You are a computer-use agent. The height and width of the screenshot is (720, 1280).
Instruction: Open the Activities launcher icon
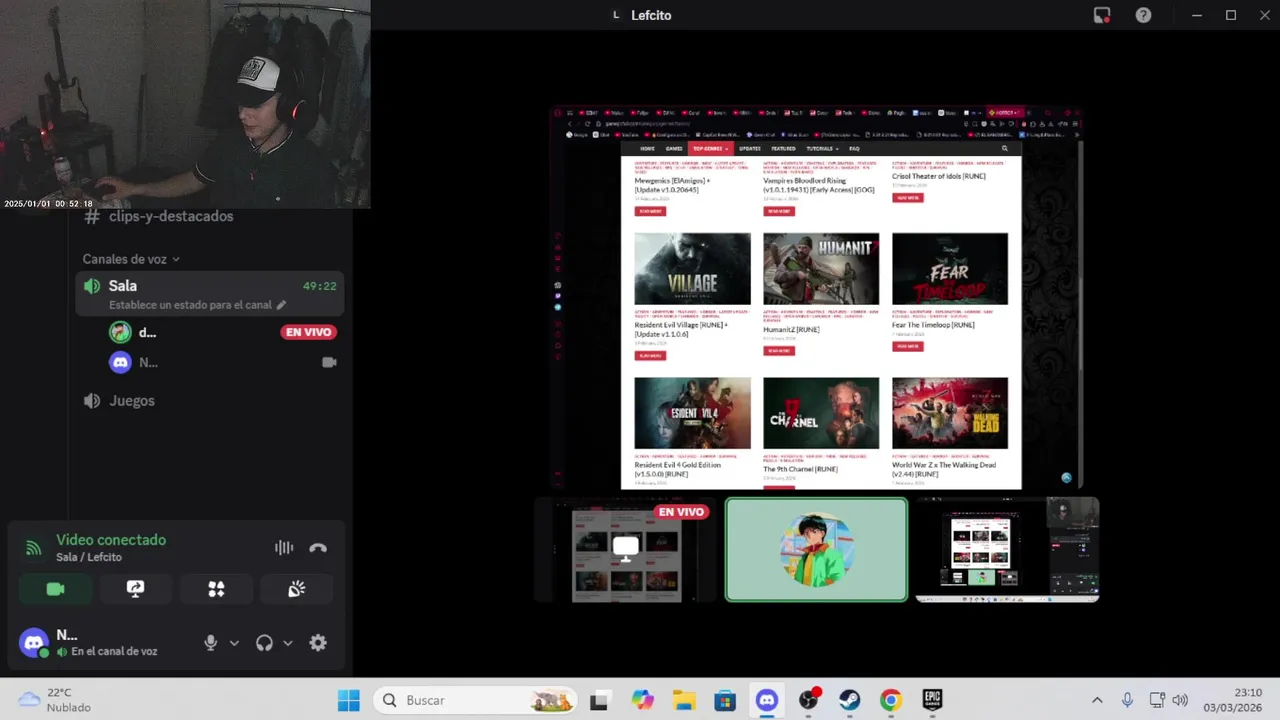point(216,589)
